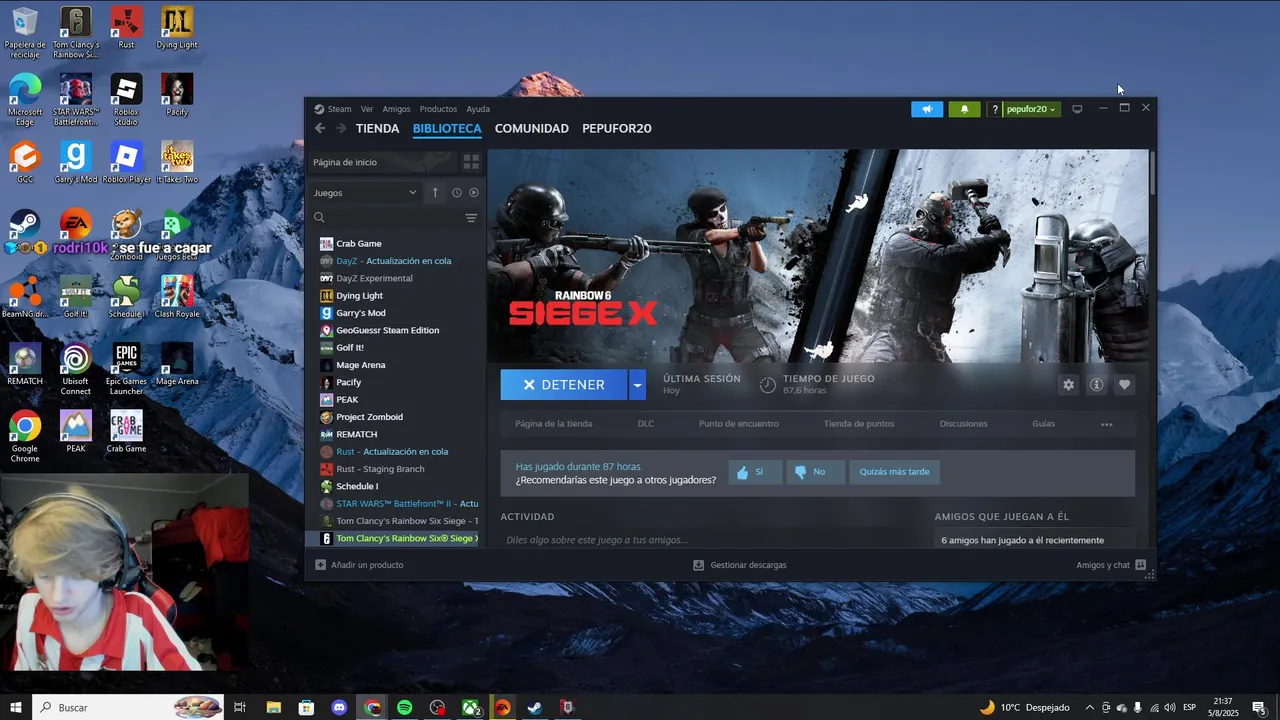1280x720 pixels.
Task: Open Ubisoft Connect desktop shortcut
Action: coord(75,369)
